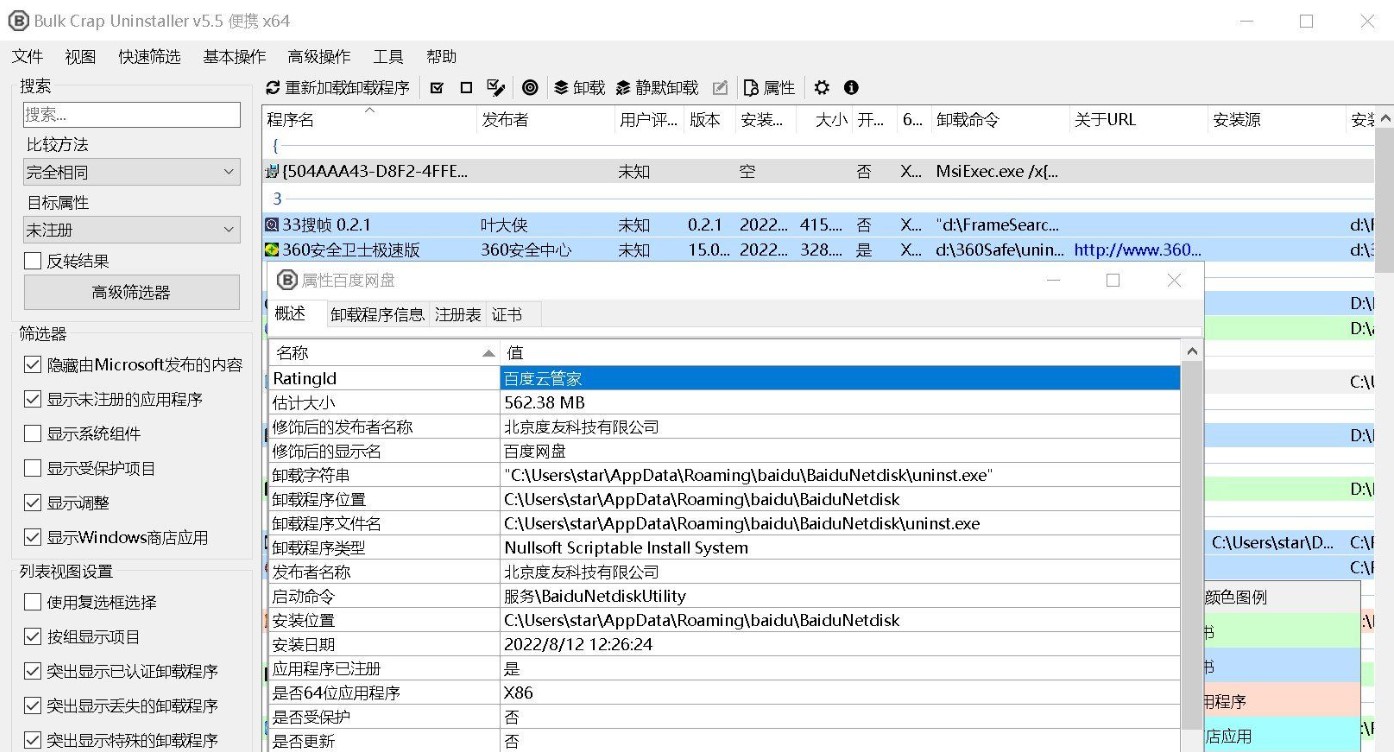The width and height of the screenshot is (1394, 752).
Task: Click the invert selection pencil-check icon
Action: tap(495, 88)
